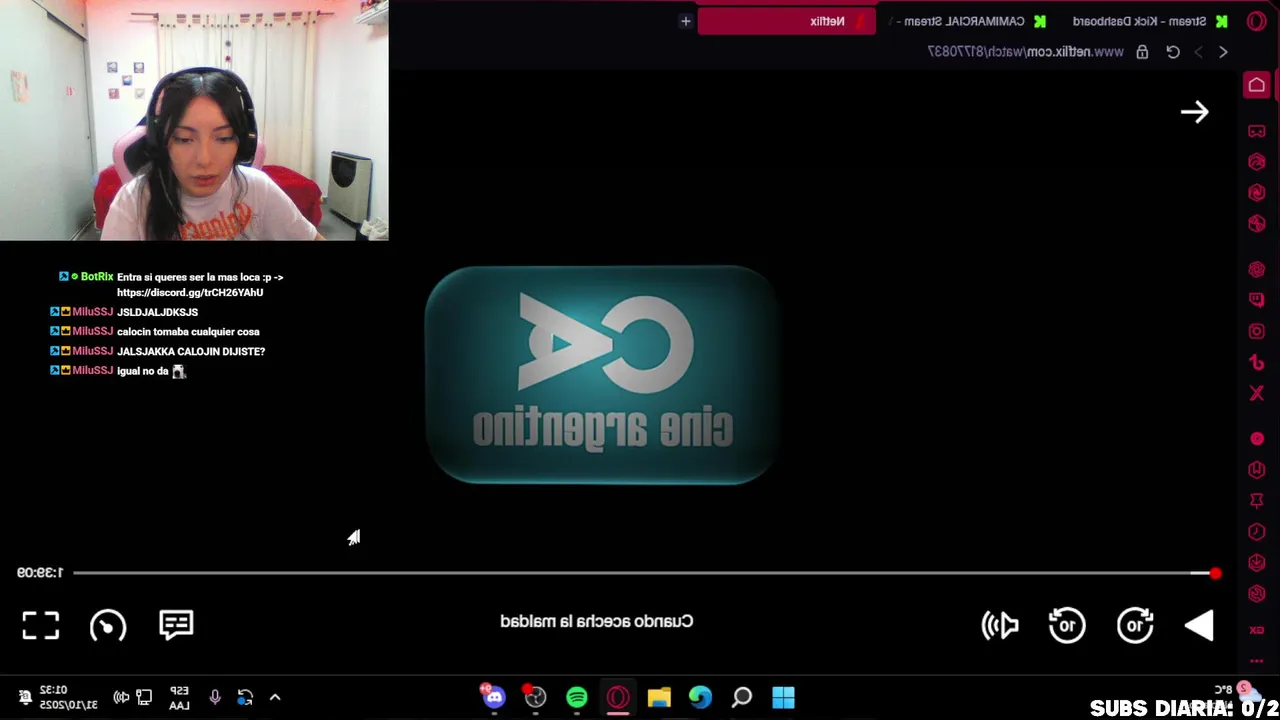Adjust Netflix volume speaker icon
This screenshot has width=1280, height=720.
coord(1000,626)
